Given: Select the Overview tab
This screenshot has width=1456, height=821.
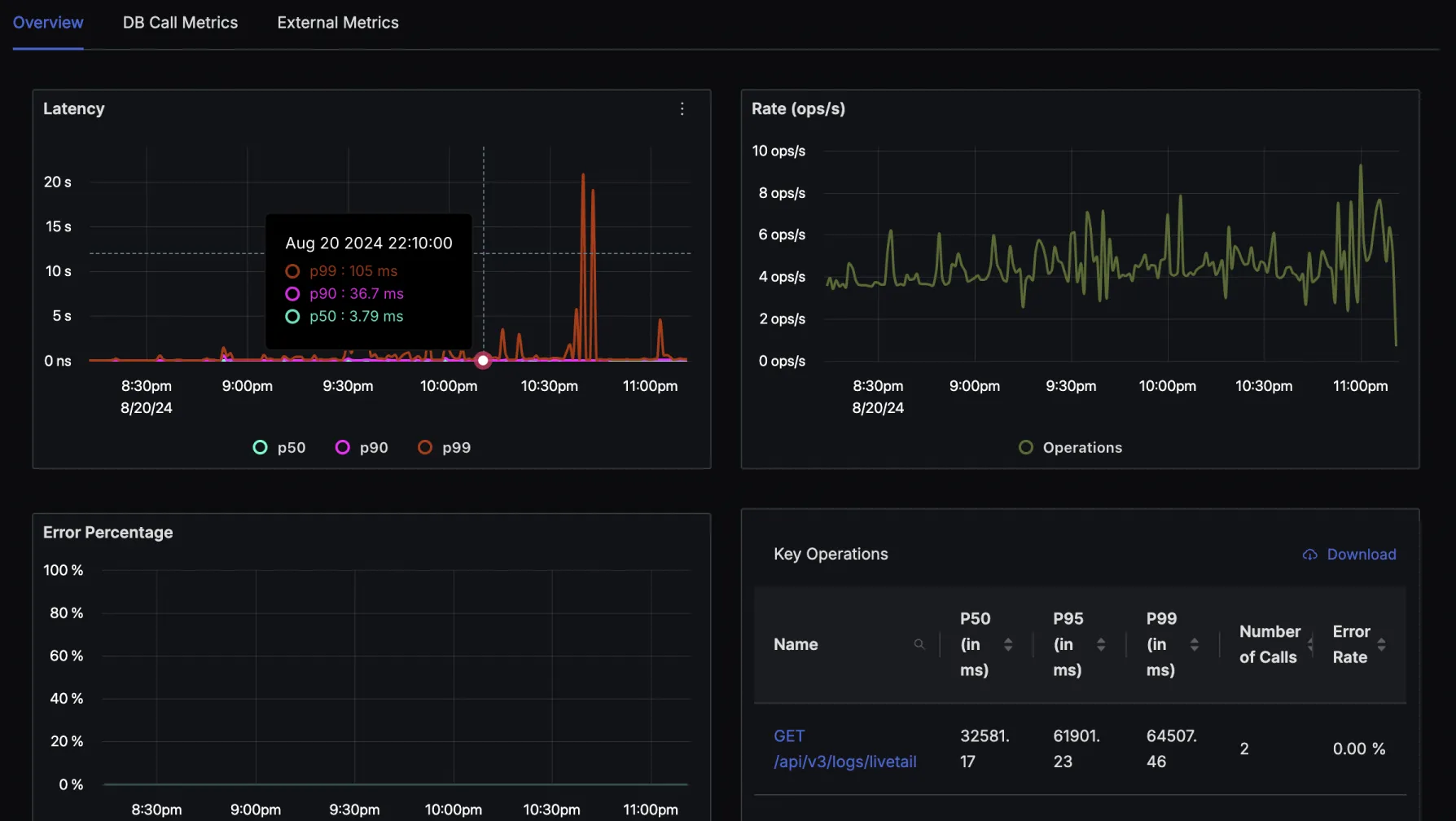Looking at the screenshot, I should (47, 22).
